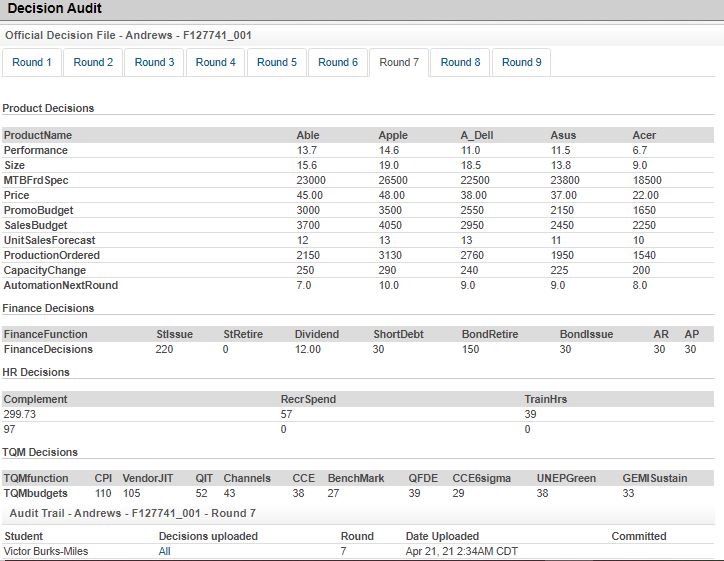
Task: Click the Able product column header
Action: tap(308, 135)
